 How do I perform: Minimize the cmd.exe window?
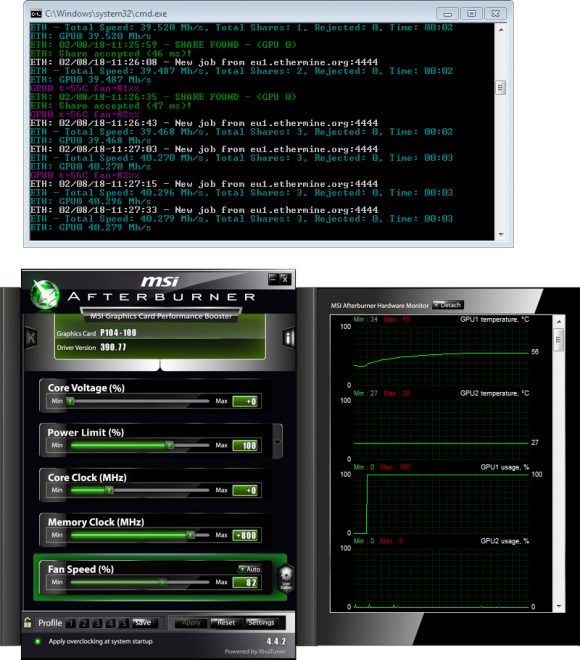coord(447,14)
